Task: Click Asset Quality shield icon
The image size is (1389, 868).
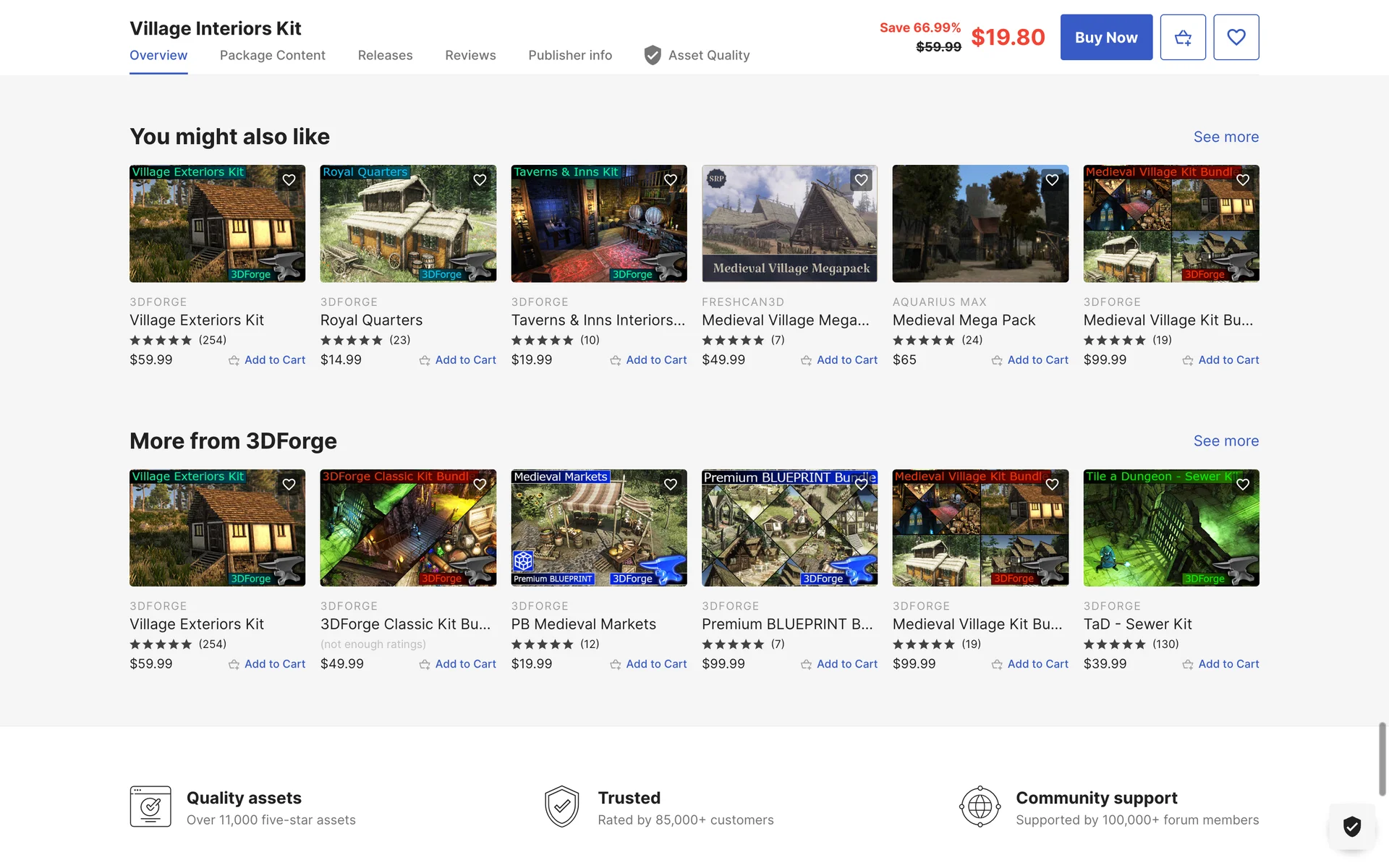Action: point(653,56)
